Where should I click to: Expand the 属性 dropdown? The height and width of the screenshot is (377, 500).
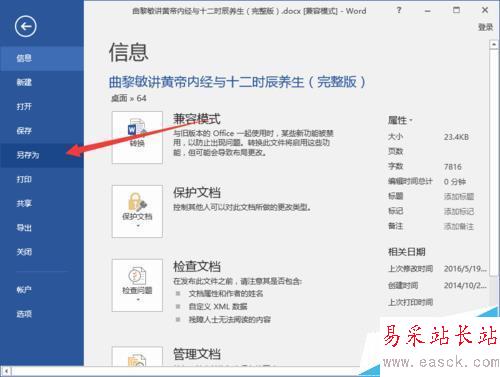400,120
